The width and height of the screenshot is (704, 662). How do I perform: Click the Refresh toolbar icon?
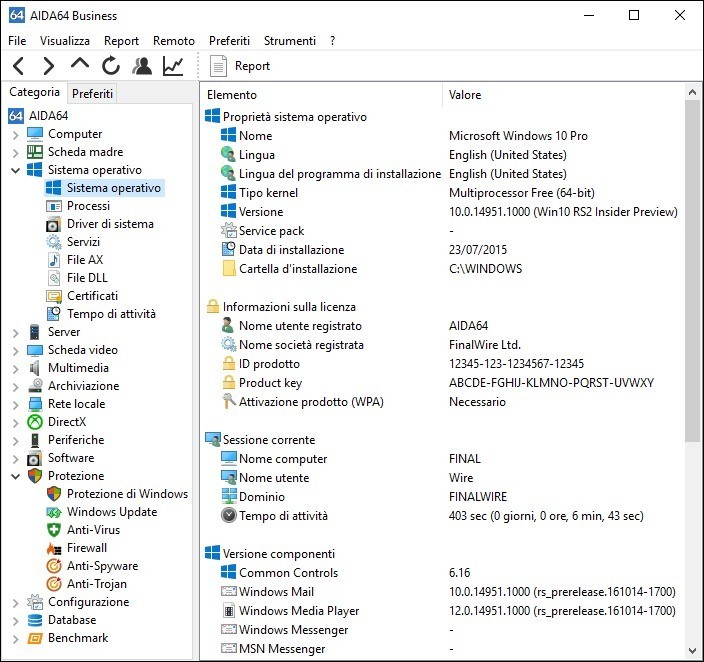(x=111, y=66)
